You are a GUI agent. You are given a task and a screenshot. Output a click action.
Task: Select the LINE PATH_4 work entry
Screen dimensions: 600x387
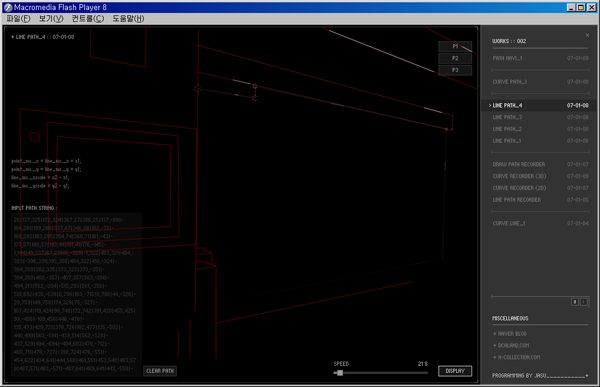[x=539, y=105]
